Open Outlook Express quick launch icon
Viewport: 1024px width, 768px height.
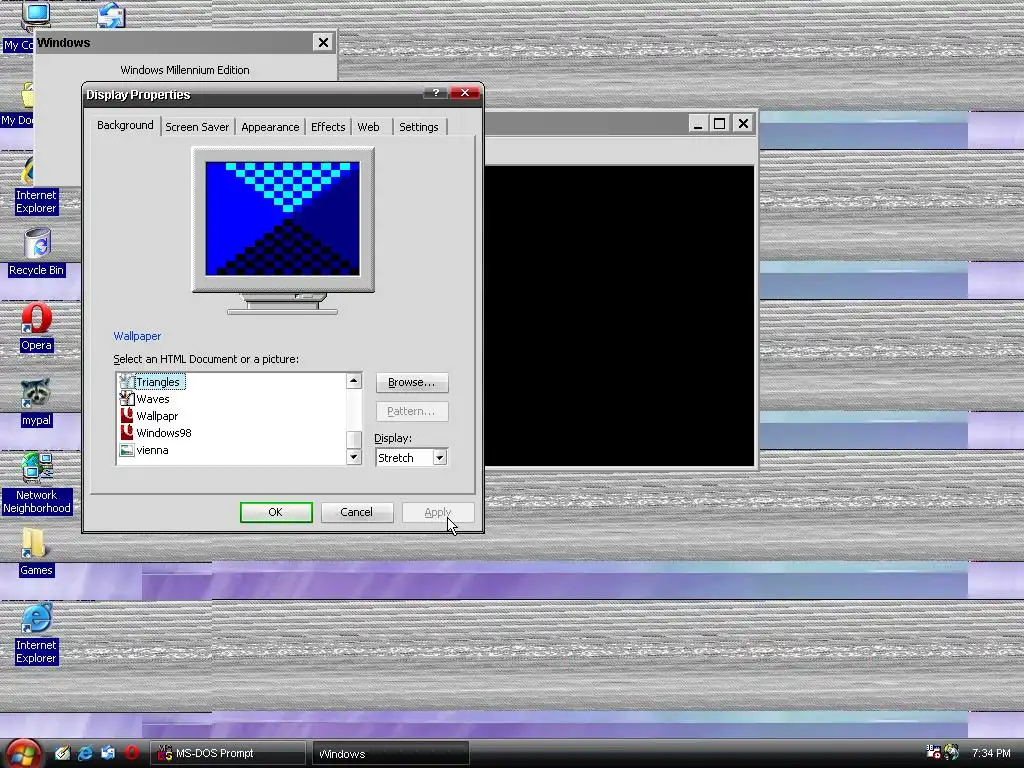108,753
